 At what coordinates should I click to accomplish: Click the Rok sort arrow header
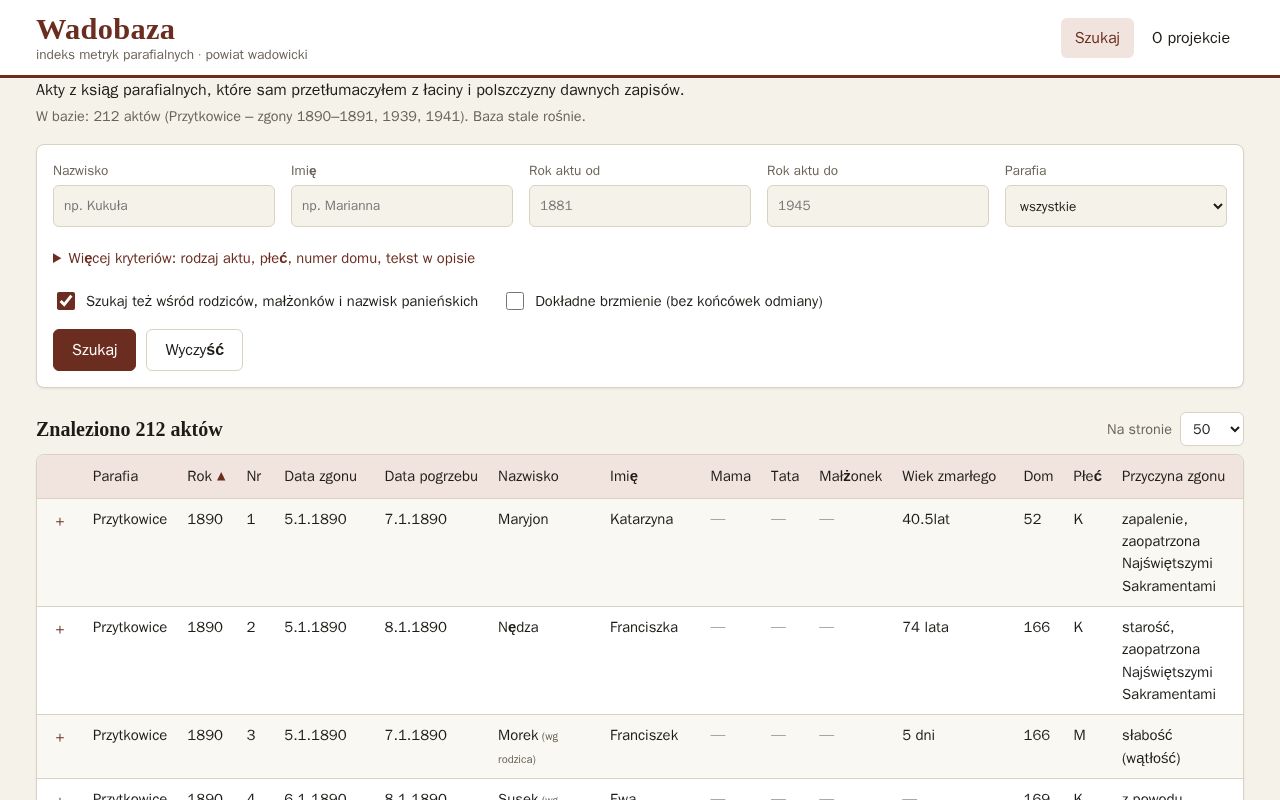pos(206,476)
